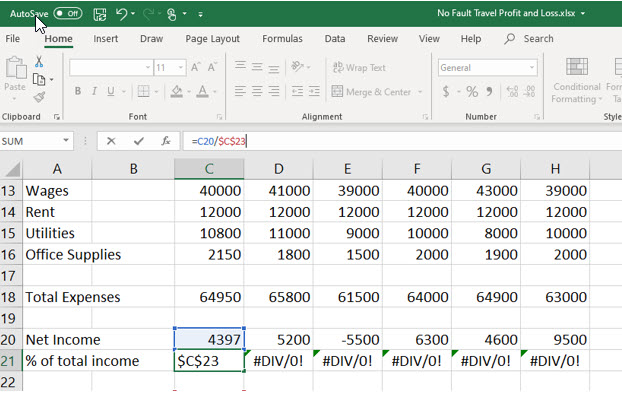Click Conditional Formatting button
The height and width of the screenshot is (394, 622).
(x=576, y=81)
